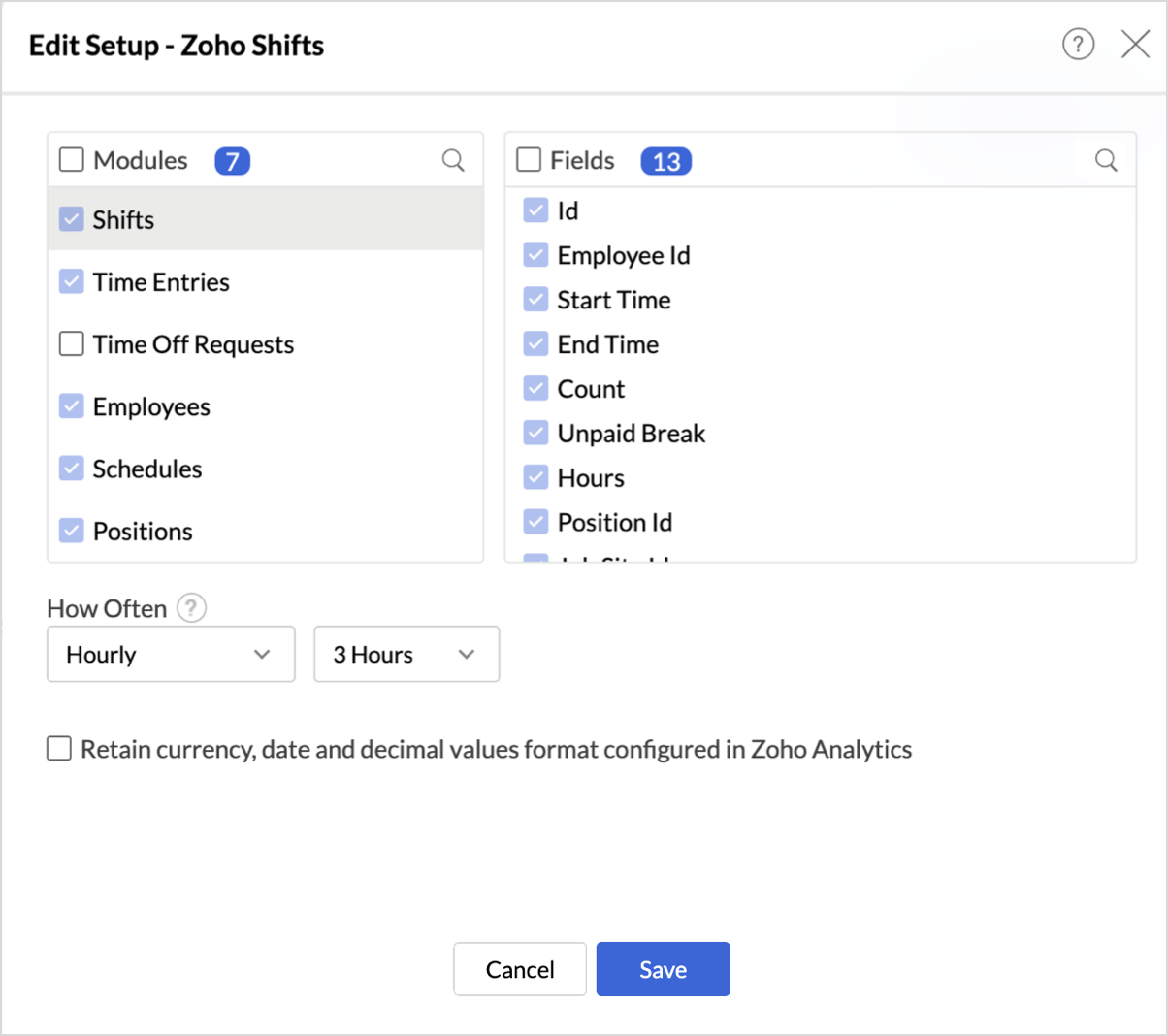The width and height of the screenshot is (1168, 1036).
Task: Uncheck the Positions module
Action: (x=72, y=532)
